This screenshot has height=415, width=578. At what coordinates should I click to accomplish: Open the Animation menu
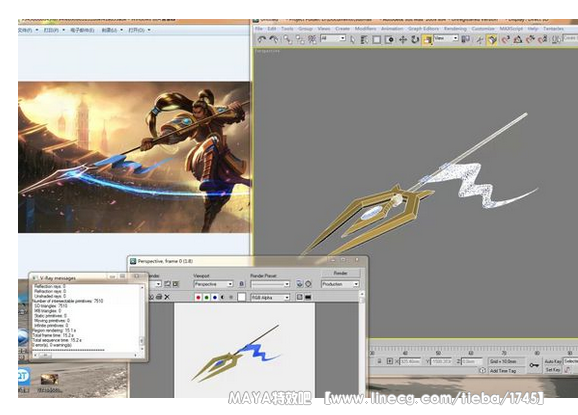(x=392, y=28)
